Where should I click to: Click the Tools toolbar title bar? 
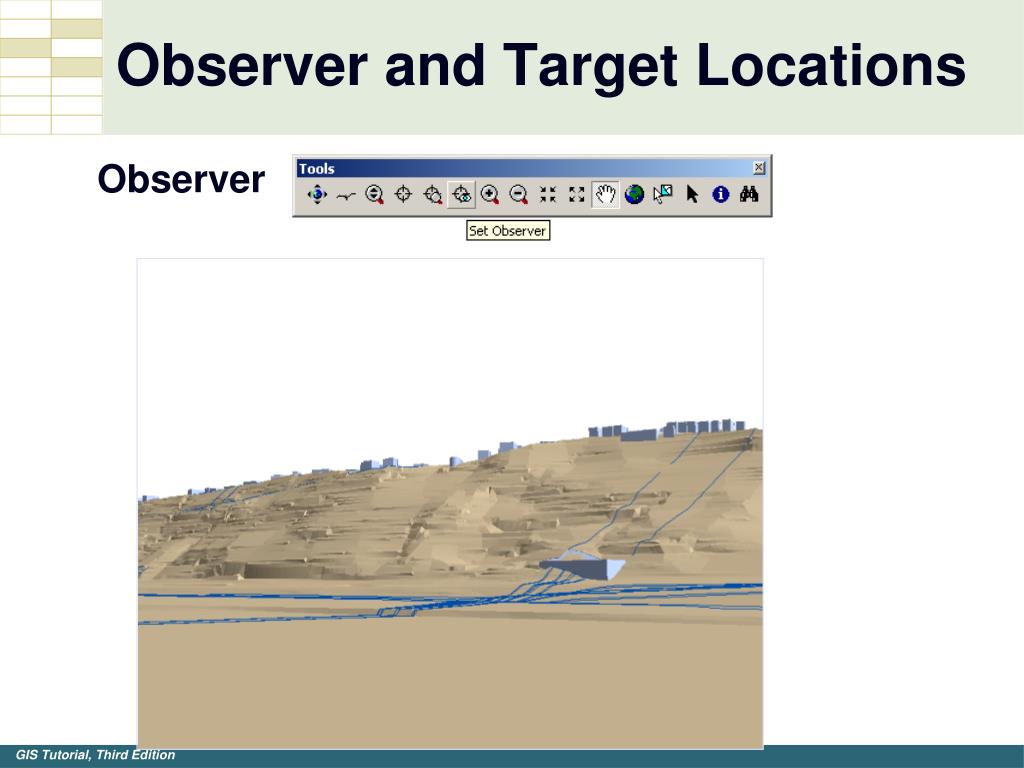[x=532, y=168]
